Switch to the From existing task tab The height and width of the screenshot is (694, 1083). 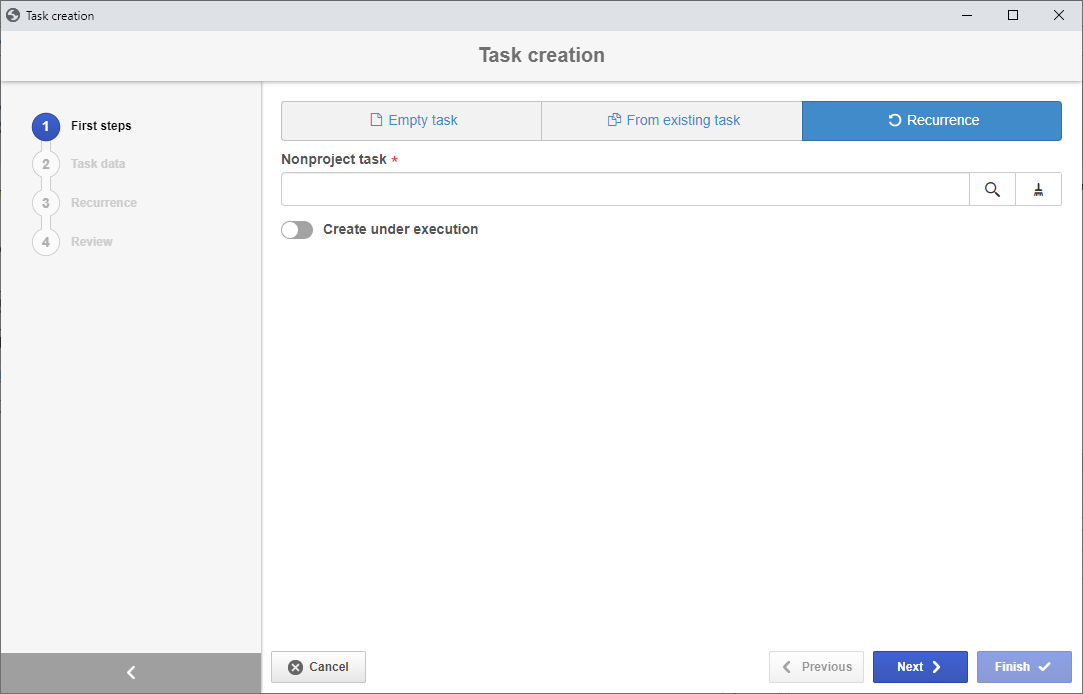(x=672, y=121)
